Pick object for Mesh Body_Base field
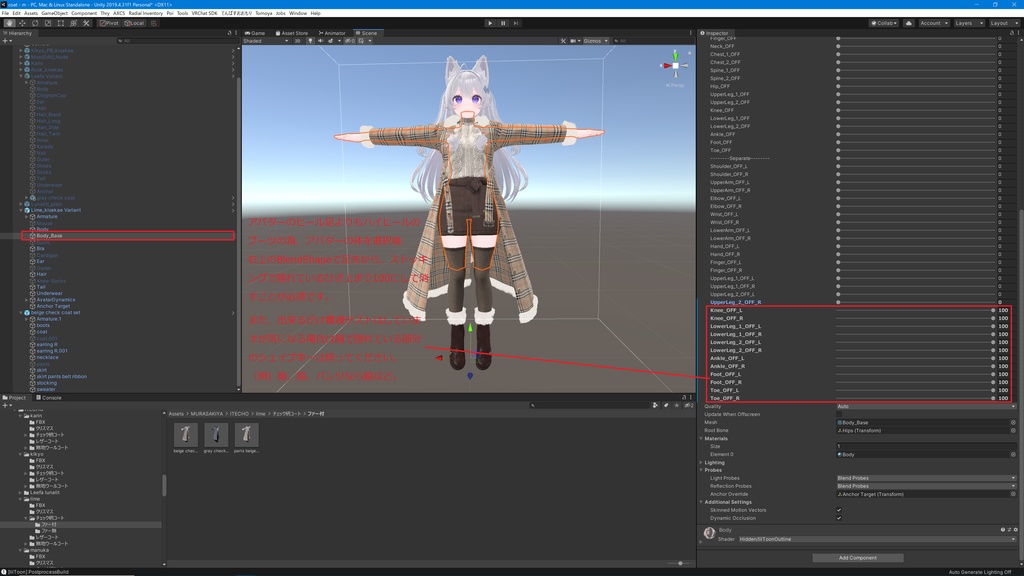This screenshot has height=576, width=1024. 1013,423
